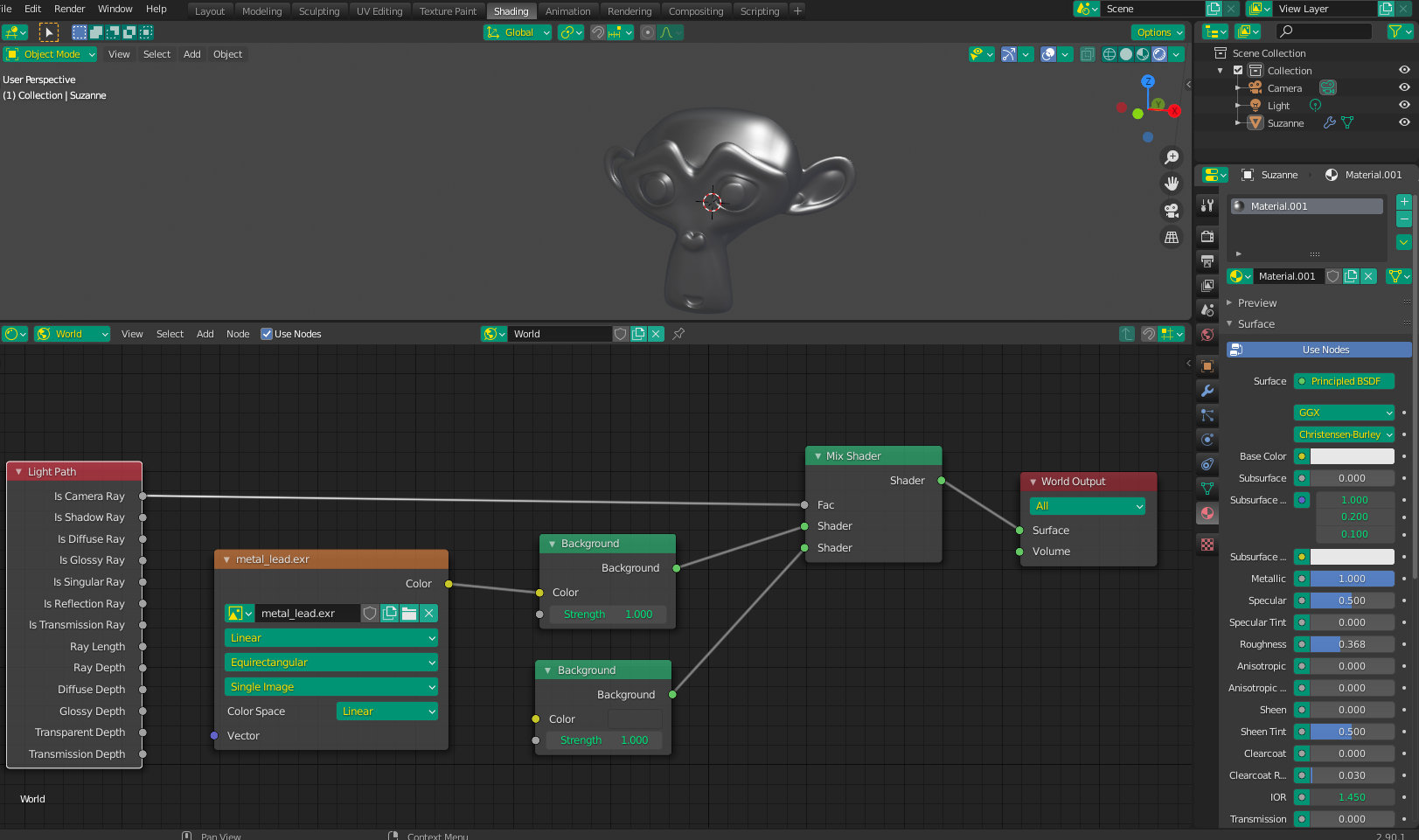1419x840 pixels.
Task: Click Principled BSDF surface shader button
Action: coord(1344,381)
